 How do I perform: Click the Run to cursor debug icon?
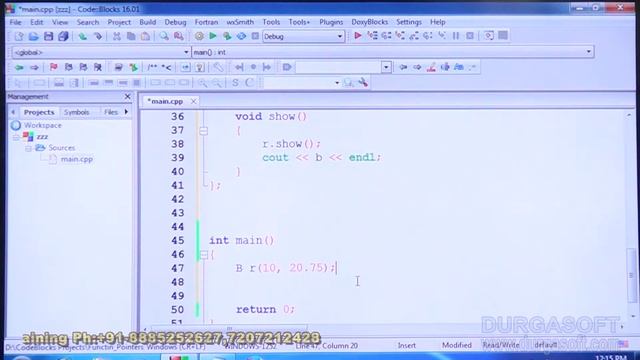coord(372,36)
